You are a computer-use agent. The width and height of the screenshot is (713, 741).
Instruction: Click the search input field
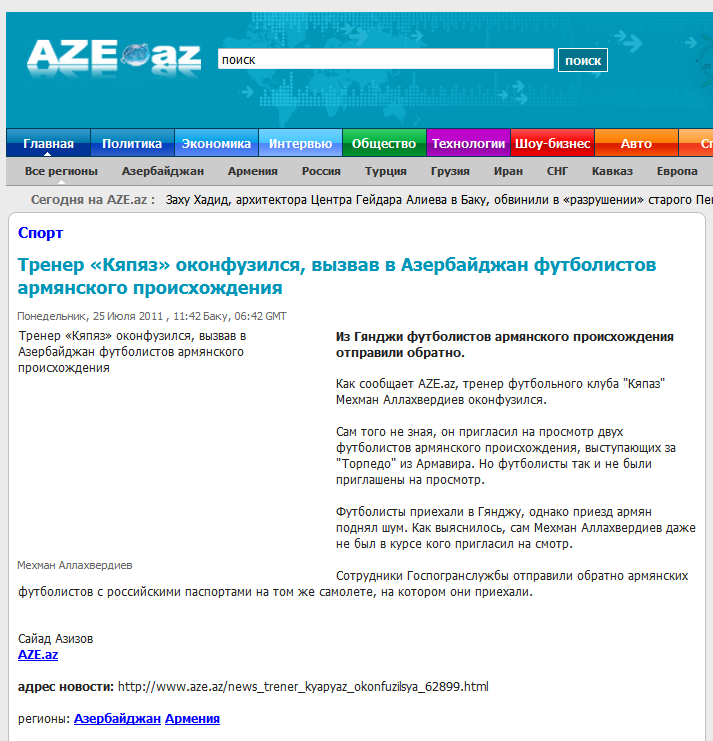point(386,59)
